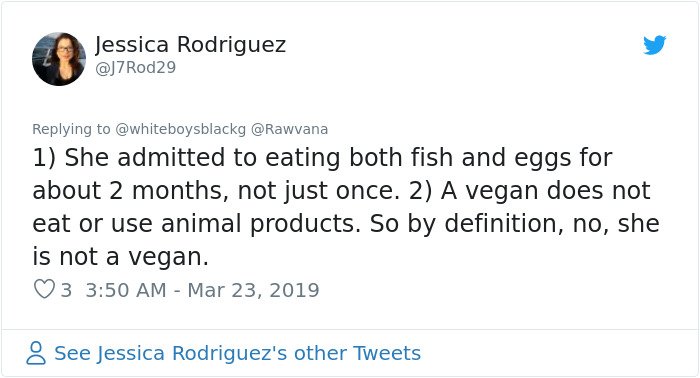The height and width of the screenshot is (378, 700).
Task: Click the person silhouette icon at bottom
Action: [36, 353]
